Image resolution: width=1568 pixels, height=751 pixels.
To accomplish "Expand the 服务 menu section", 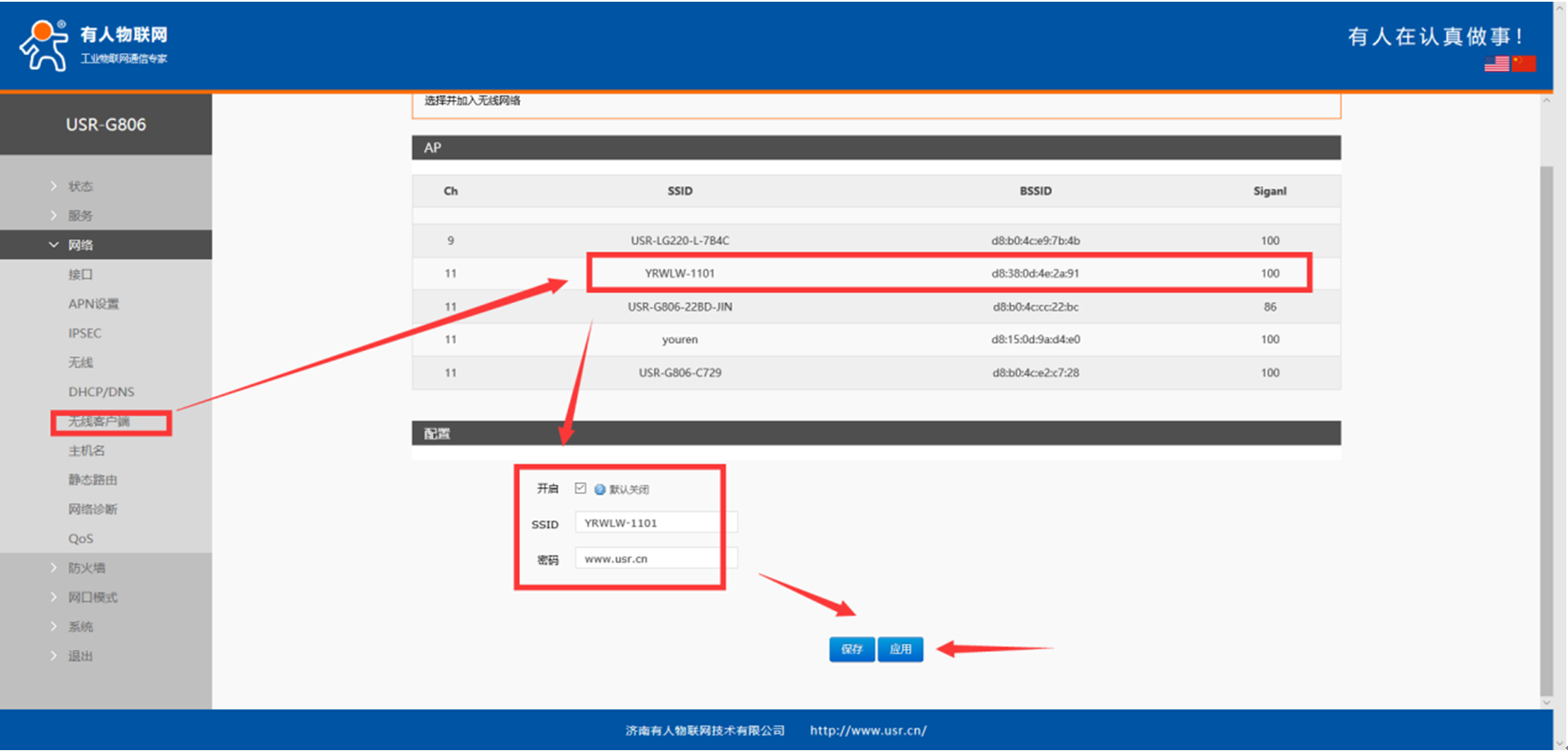I will pyautogui.click(x=81, y=216).
